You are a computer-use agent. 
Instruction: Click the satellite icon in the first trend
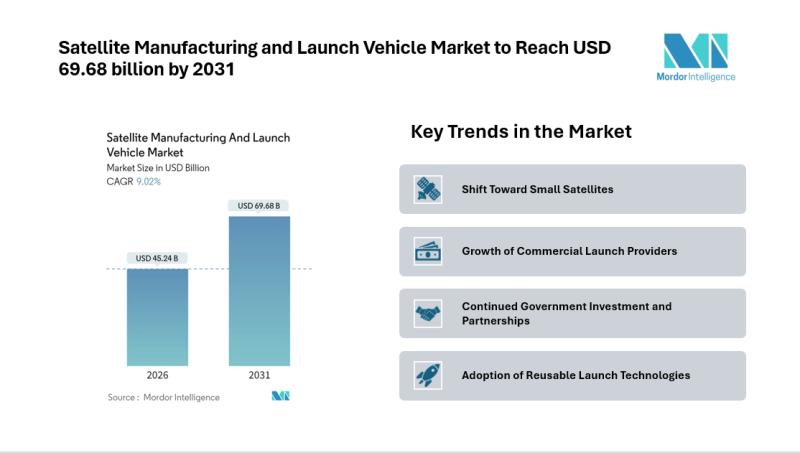pos(428,189)
